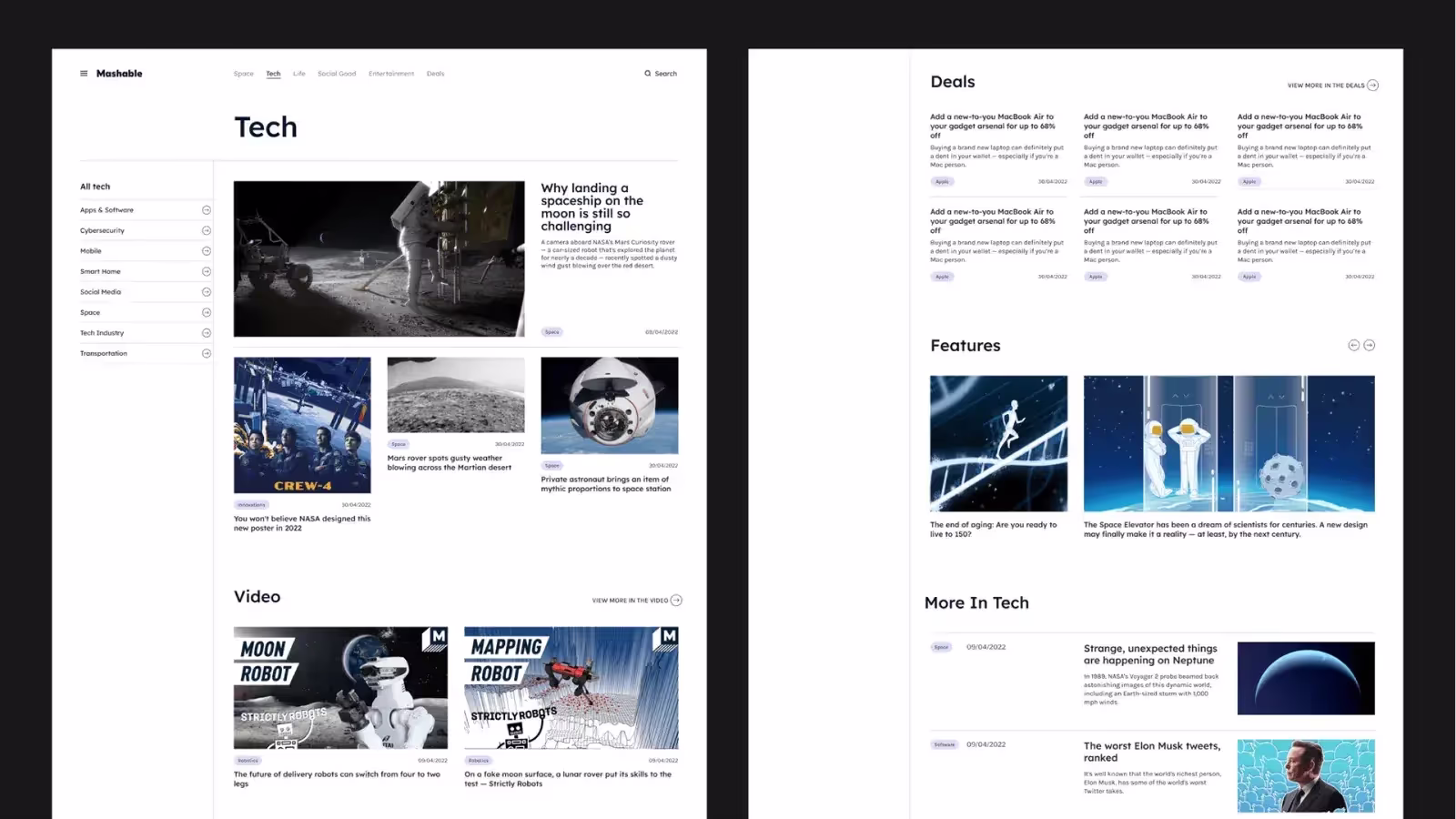Open the Moon Robot video thumbnail
Viewport: 1456px width, 819px height.
[340, 688]
